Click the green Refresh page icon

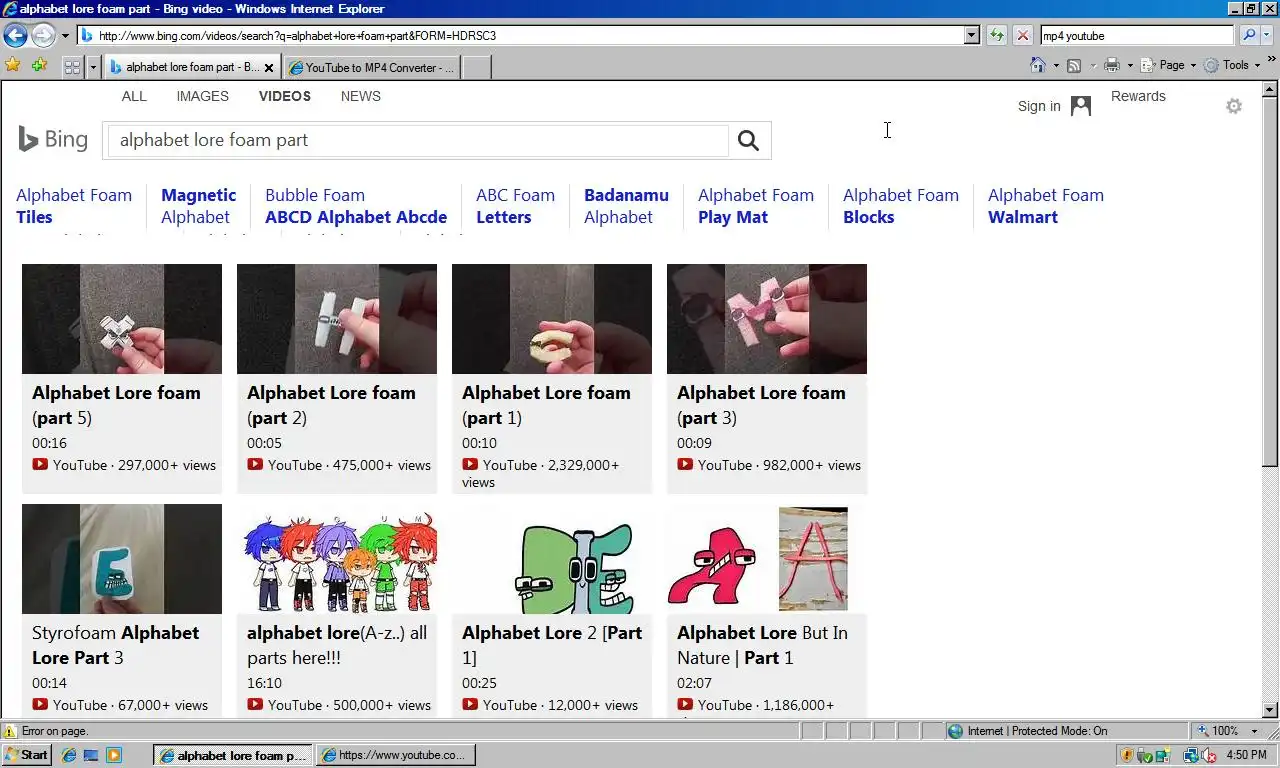click(x=997, y=35)
